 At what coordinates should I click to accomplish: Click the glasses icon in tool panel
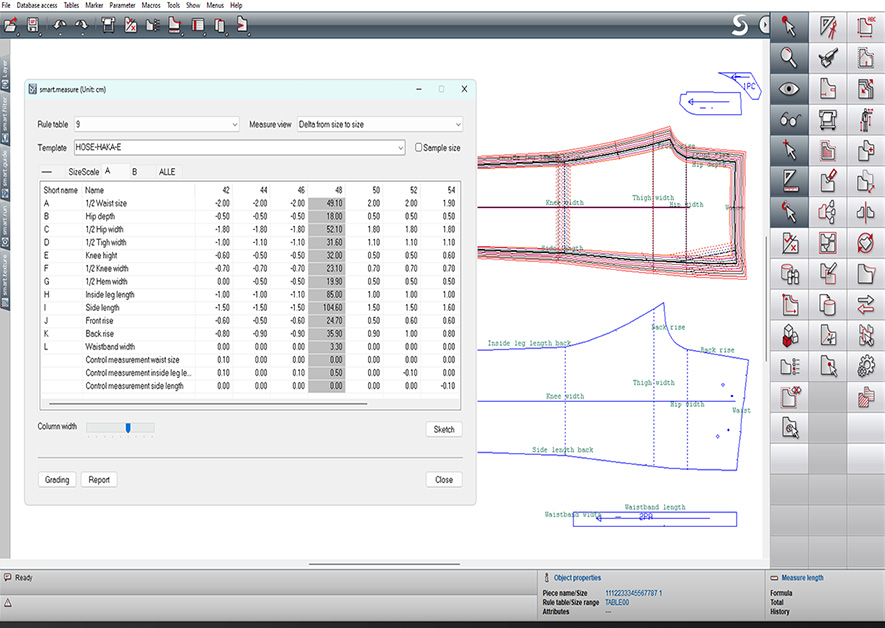pos(790,120)
